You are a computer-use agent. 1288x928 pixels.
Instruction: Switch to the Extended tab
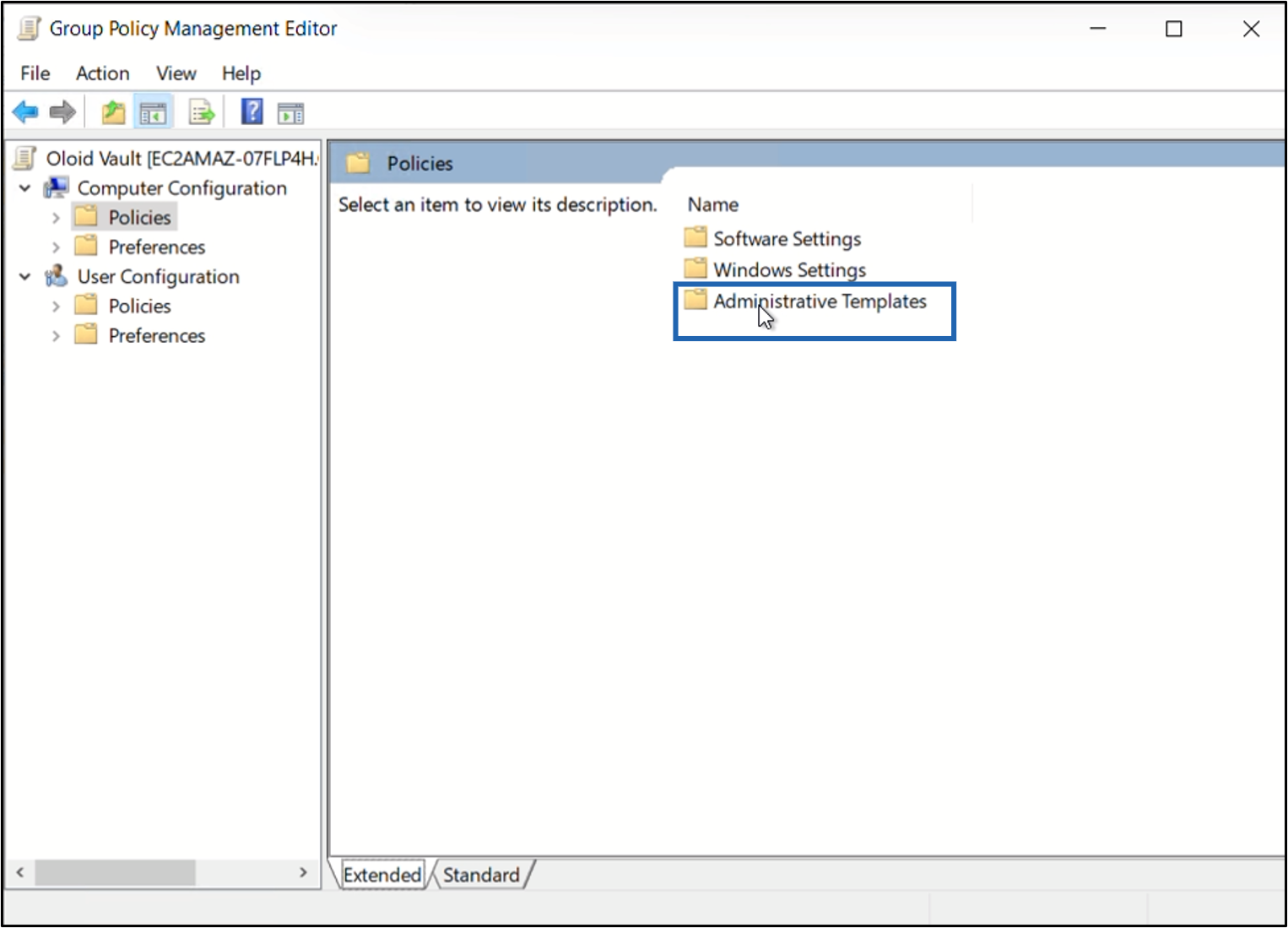(382, 875)
